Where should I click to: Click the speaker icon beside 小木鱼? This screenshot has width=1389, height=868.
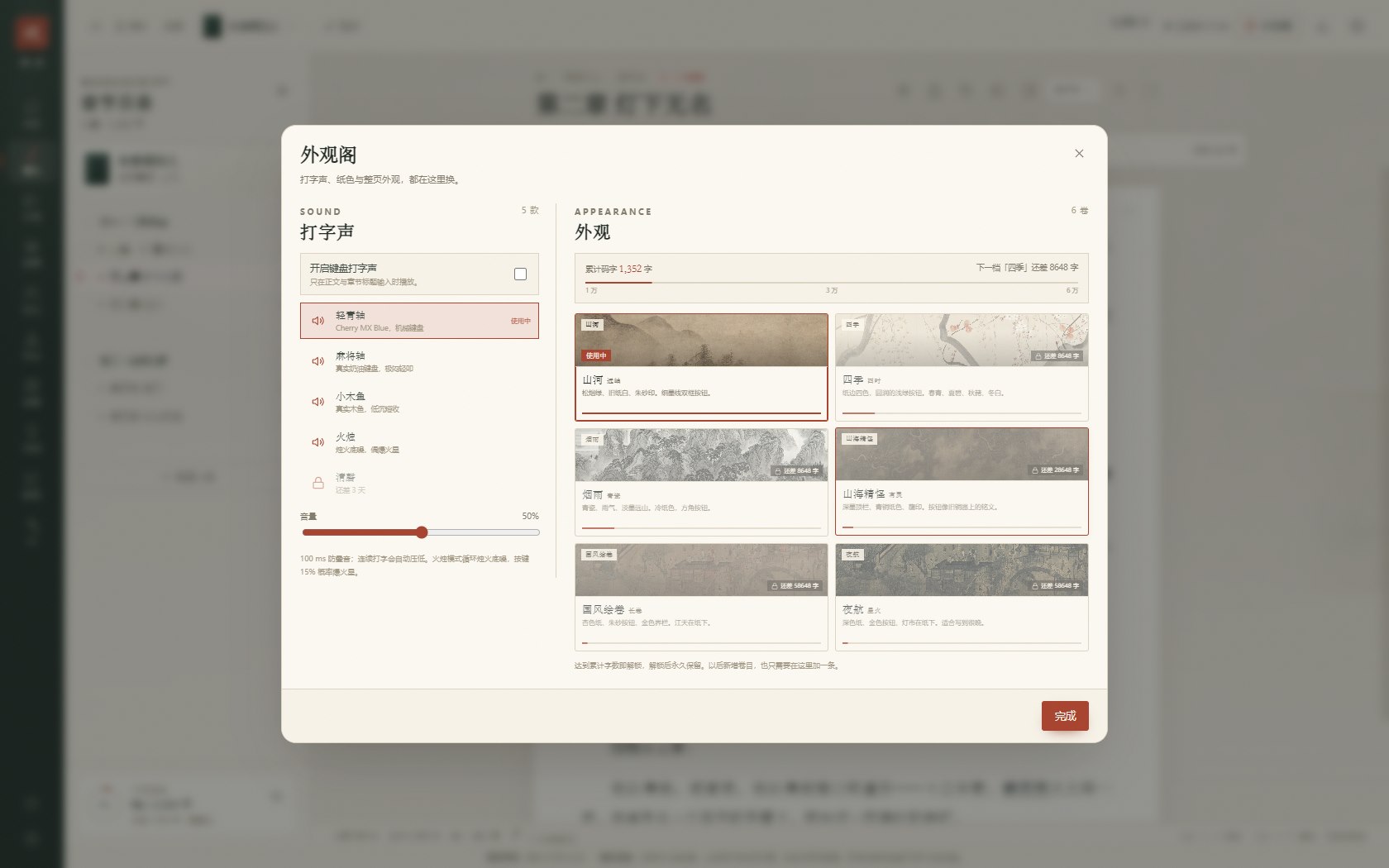tap(317, 402)
